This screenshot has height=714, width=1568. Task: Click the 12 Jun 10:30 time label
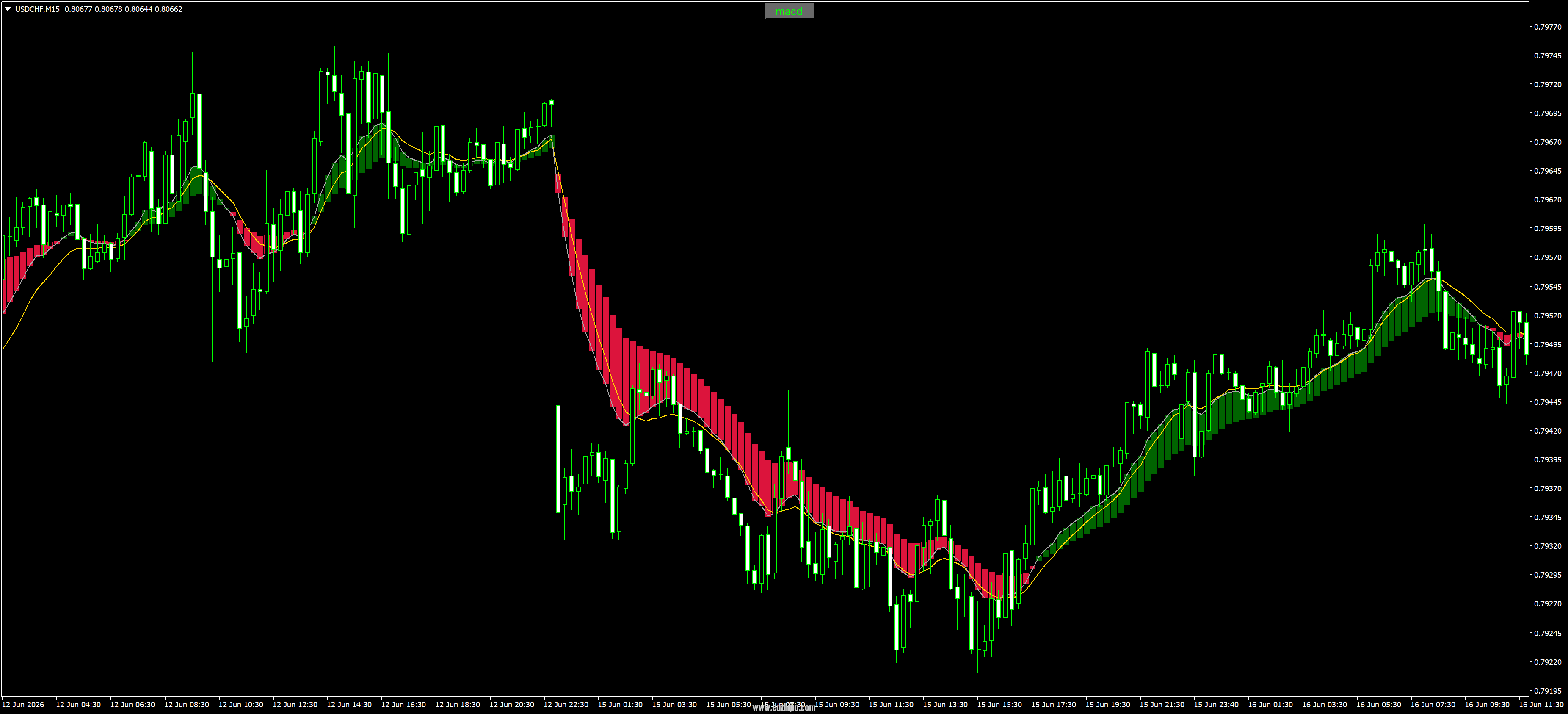[x=241, y=705]
